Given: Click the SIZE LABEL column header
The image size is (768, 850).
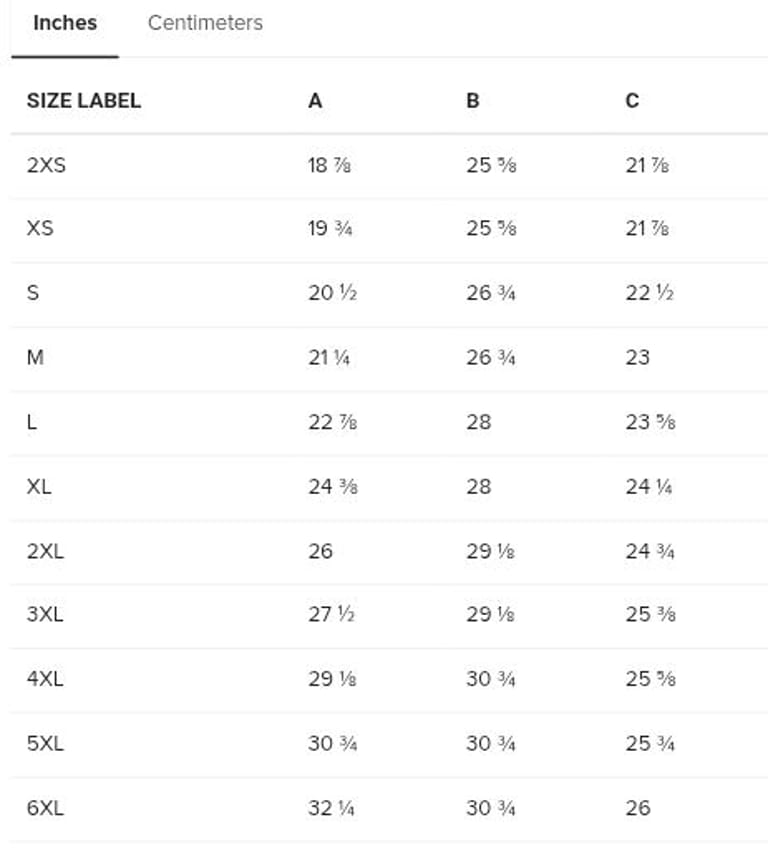Looking at the screenshot, I should (83, 100).
